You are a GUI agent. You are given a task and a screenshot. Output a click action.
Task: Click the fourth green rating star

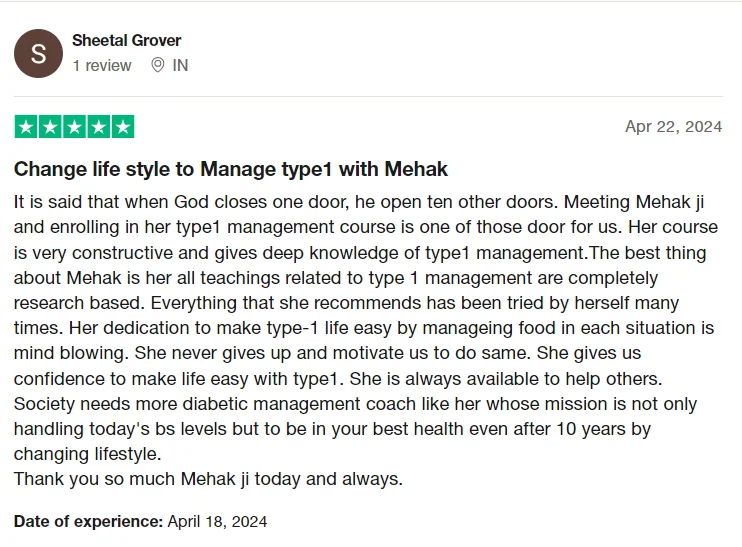tap(99, 127)
